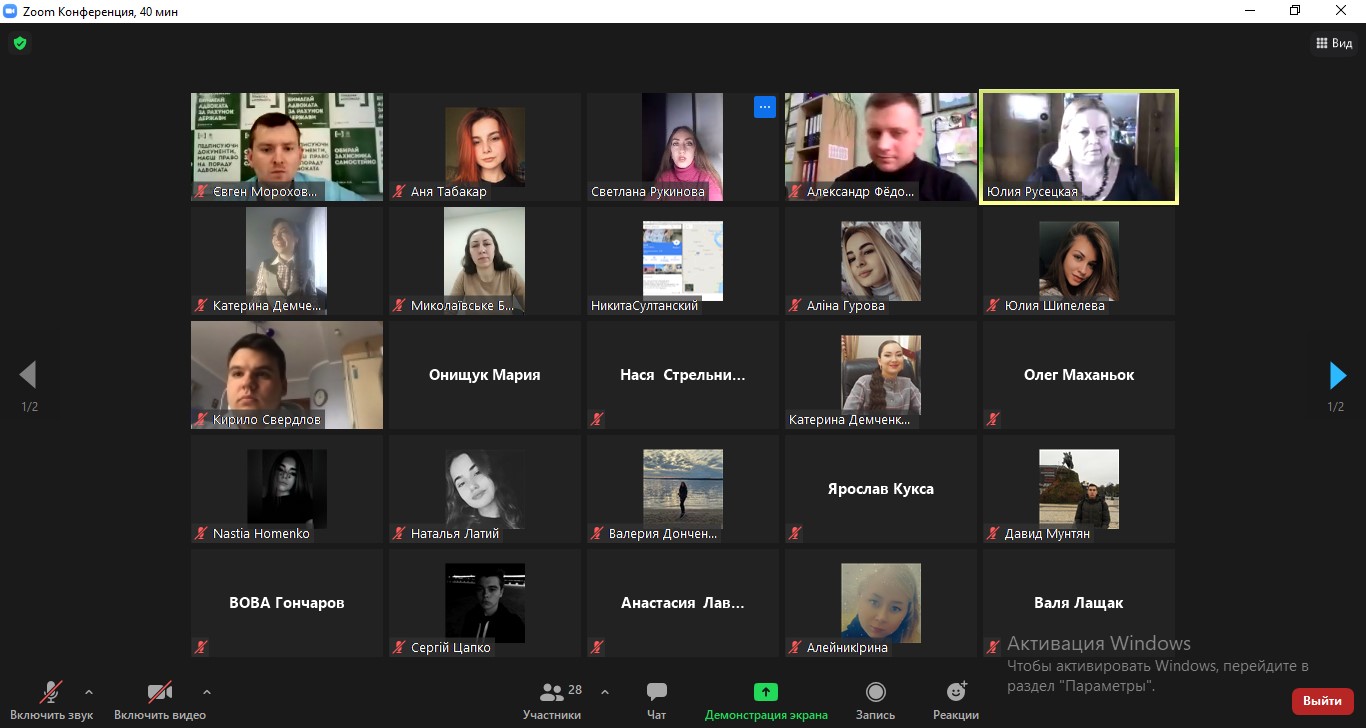Expand video options arrow next to camera
Viewport: 1366px width, 728px height.
click(x=207, y=691)
